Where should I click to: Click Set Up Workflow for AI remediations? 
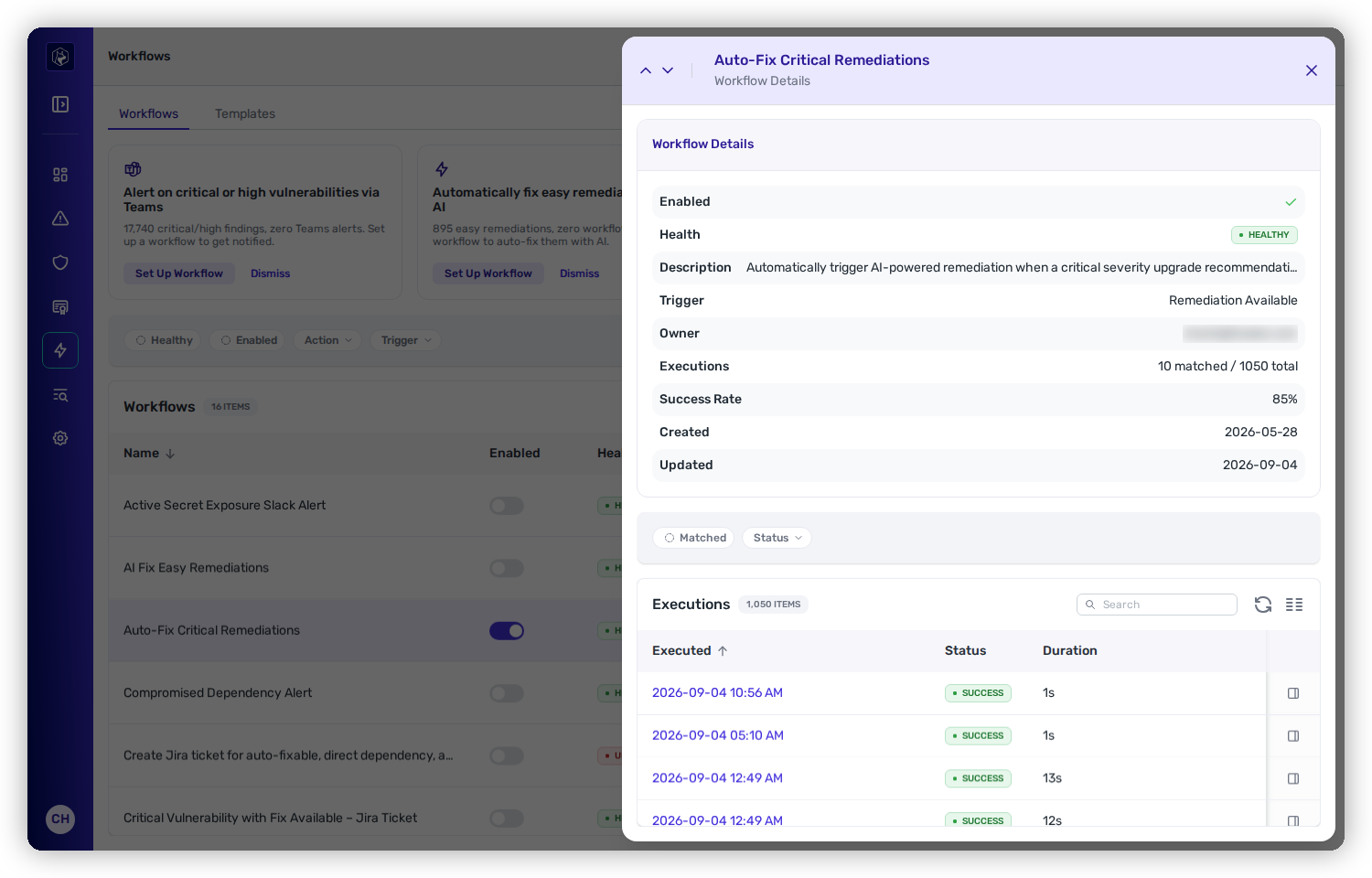pos(488,273)
